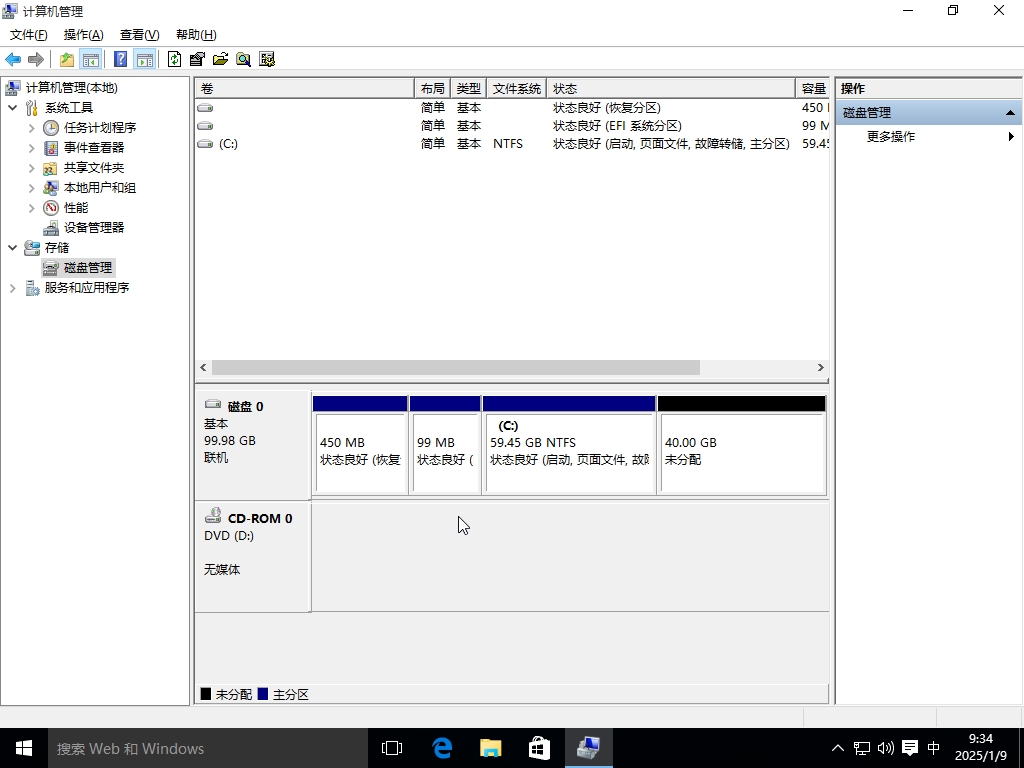Click the Back arrow in toolbar
Screen dimensions: 1024x768
point(13,59)
